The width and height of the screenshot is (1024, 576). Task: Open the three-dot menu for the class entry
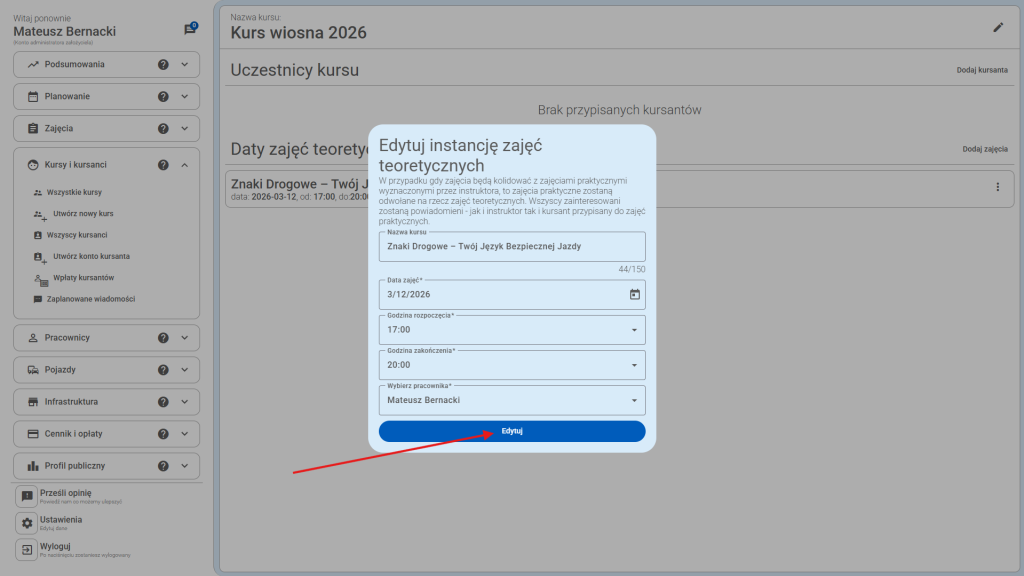pos(997,187)
